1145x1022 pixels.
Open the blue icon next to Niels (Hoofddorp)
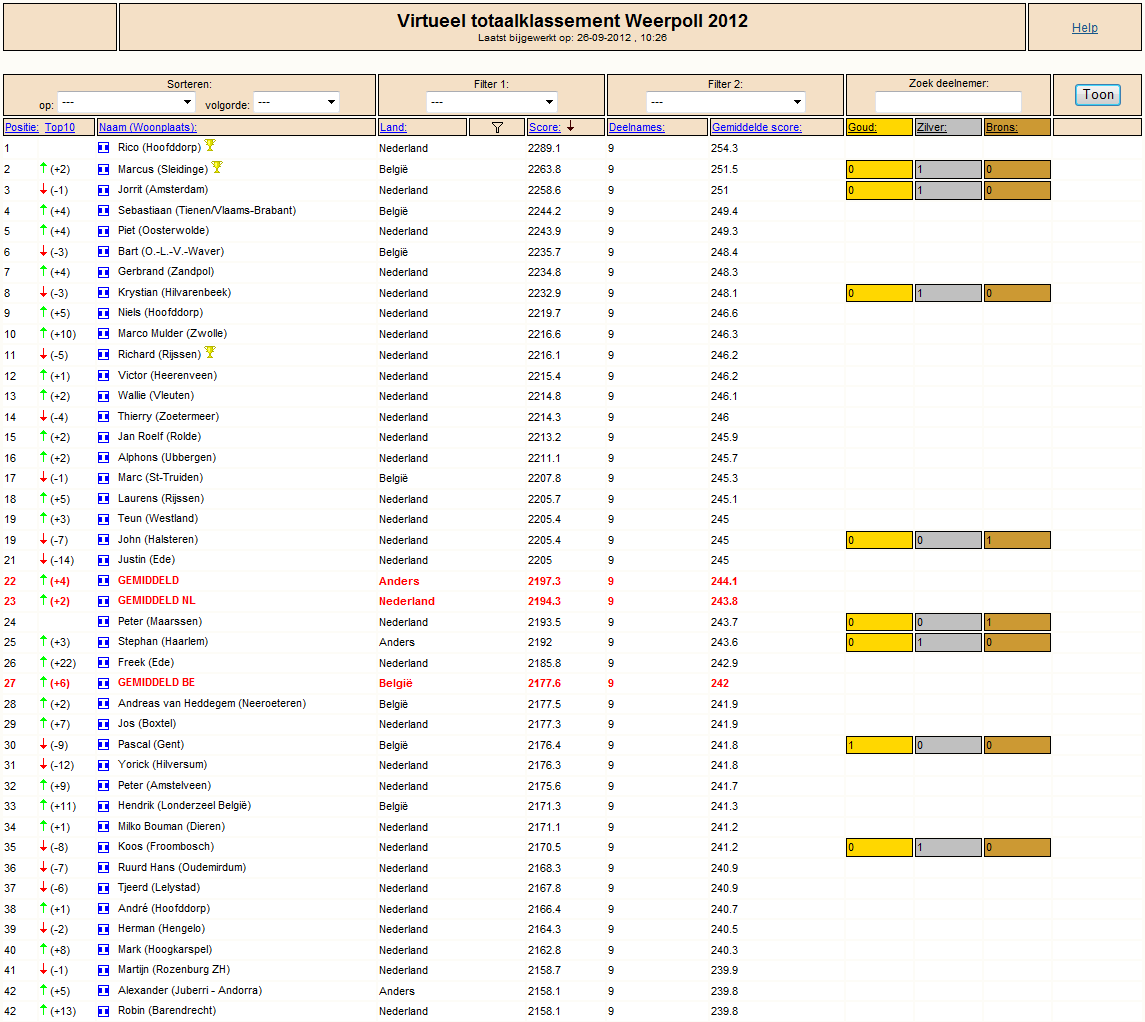[104, 313]
